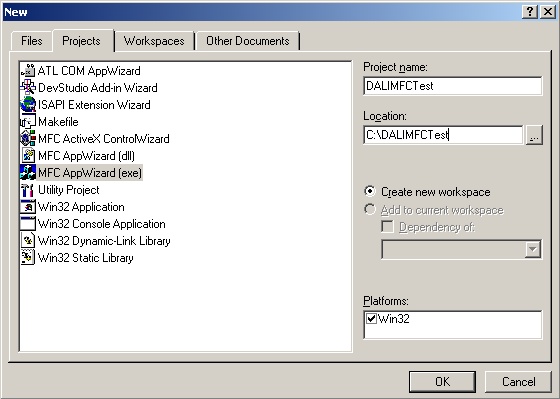
Task: Pick the Win32 Static Library icon
Action: click(28, 258)
